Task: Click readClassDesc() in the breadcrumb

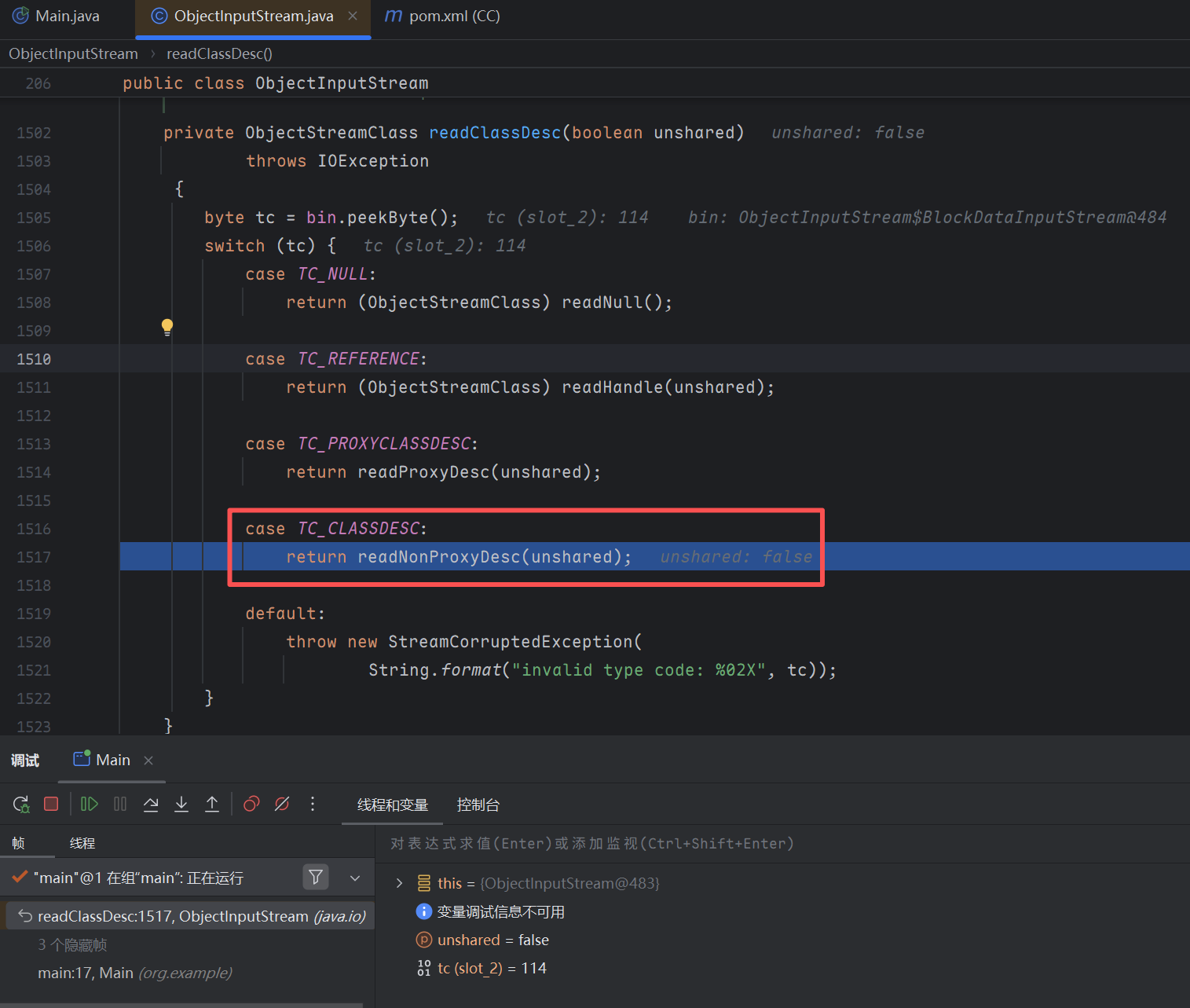Action: point(219,53)
